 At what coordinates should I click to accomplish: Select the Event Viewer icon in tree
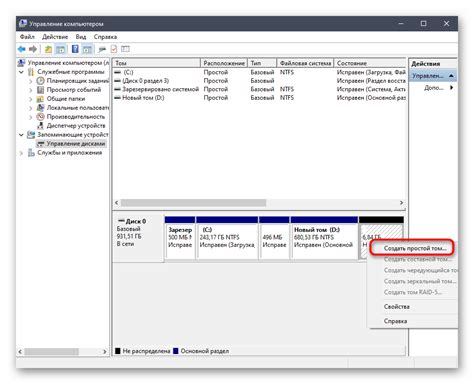click(x=40, y=90)
